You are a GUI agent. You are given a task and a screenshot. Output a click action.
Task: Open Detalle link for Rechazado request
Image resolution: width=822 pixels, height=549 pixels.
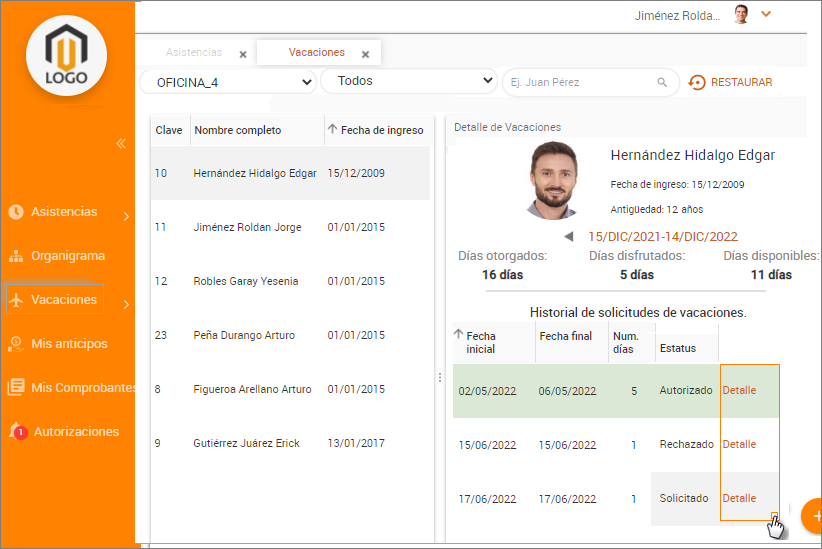tap(739, 444)
